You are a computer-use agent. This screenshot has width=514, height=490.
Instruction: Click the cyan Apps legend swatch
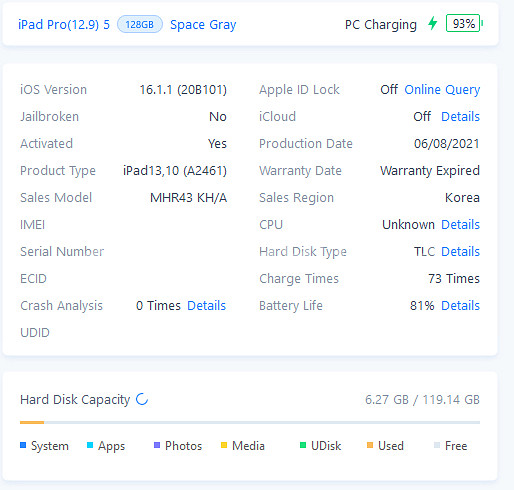click(90, 445)
